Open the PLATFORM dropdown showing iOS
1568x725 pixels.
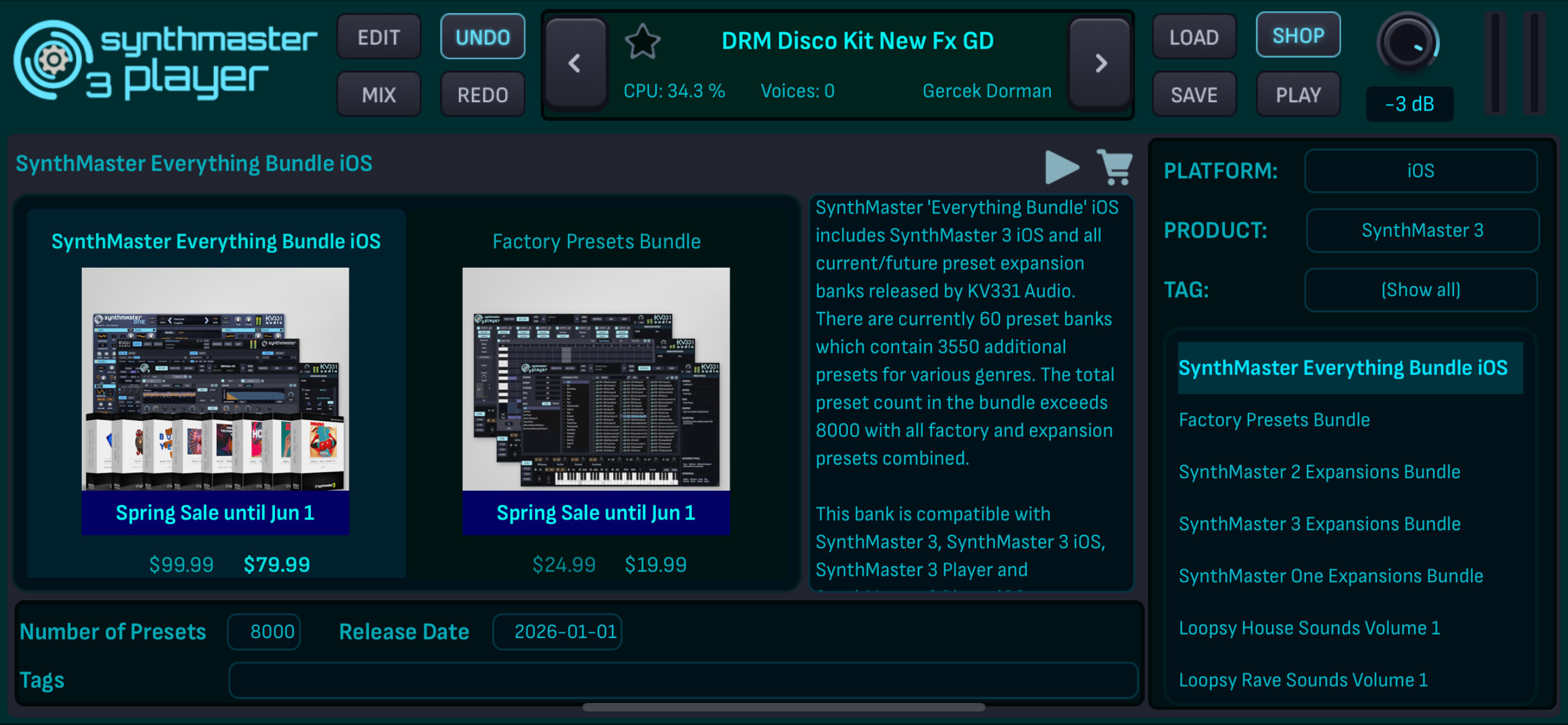click(x=1420, y=171)
